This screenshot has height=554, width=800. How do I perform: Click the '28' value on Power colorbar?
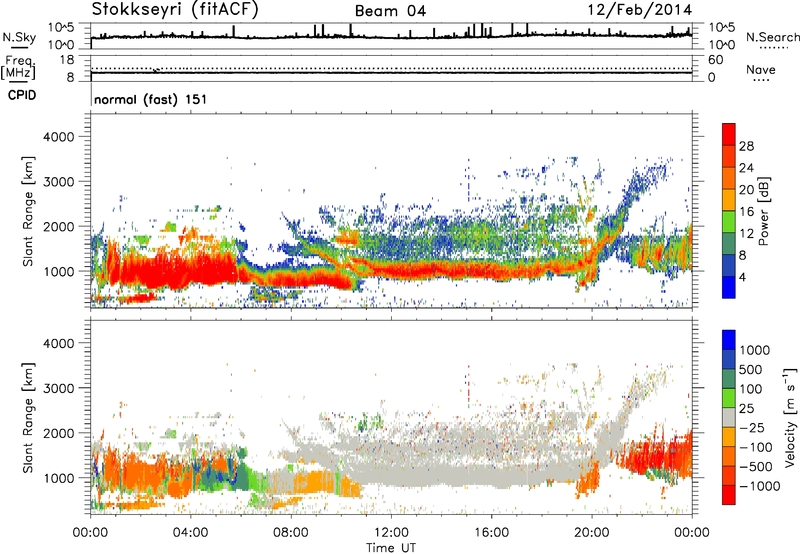746,146
